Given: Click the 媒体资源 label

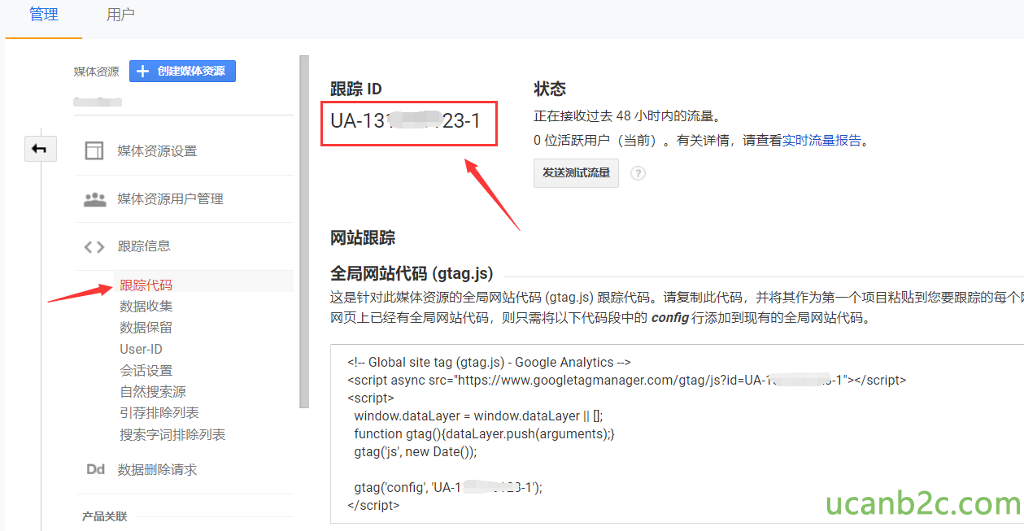Looking at the screenshot, I should click(96, 72).
